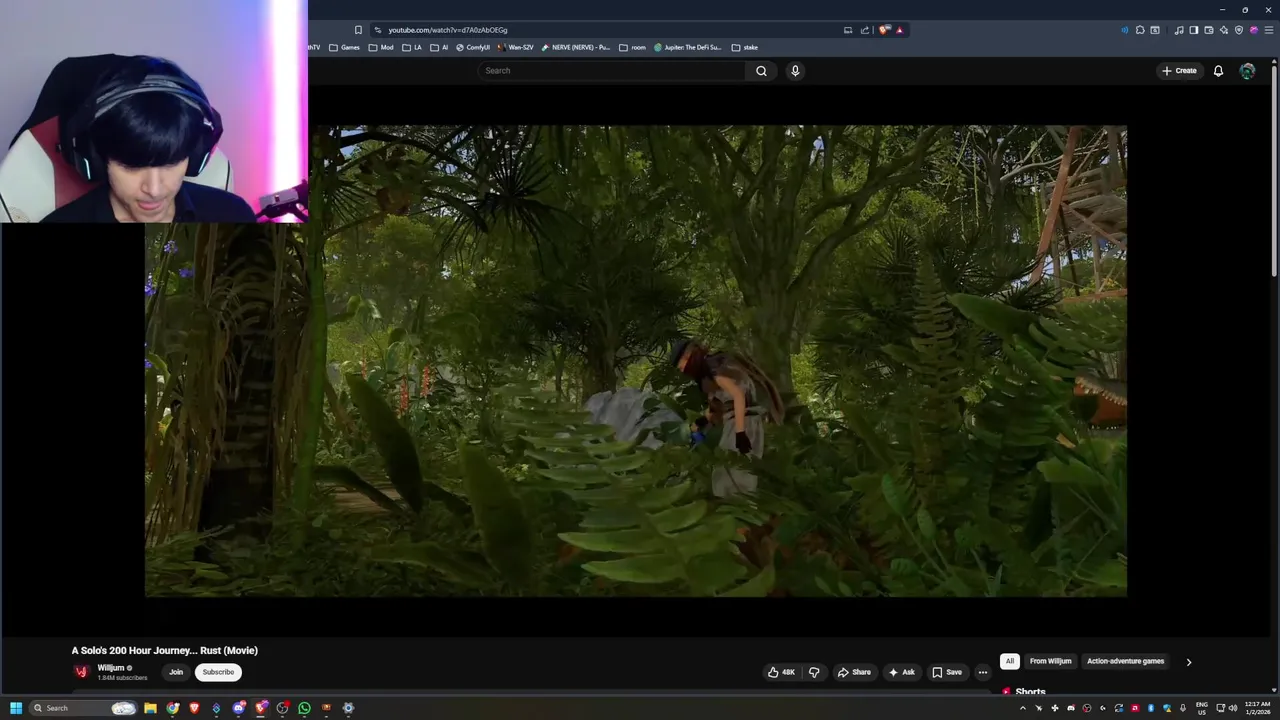Viewport: 1280px width, 720px height.
Task: Activate voice search microphone on YouTube
Action: 795,71
